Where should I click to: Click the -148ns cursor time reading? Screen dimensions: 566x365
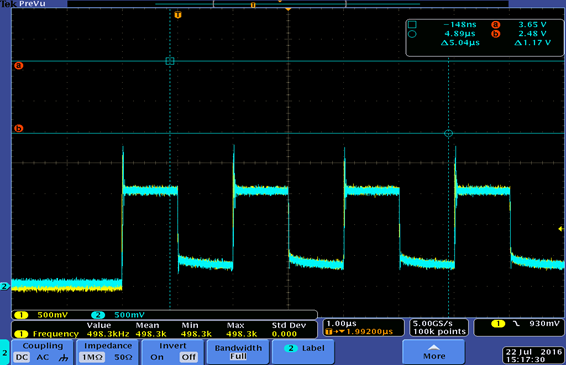[460, 25]
